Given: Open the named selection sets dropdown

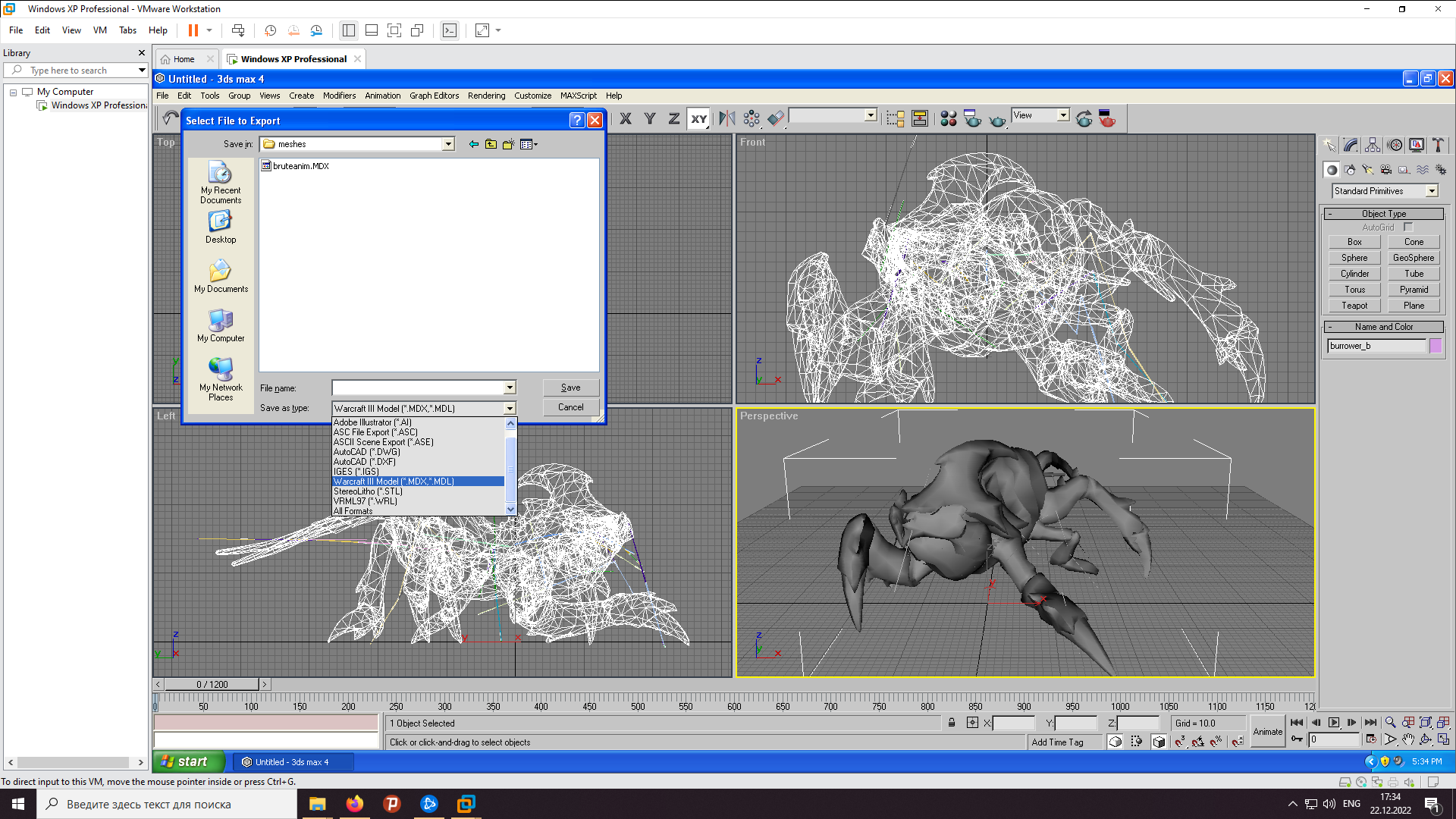Looking at the screenshot, I should 871,115.
